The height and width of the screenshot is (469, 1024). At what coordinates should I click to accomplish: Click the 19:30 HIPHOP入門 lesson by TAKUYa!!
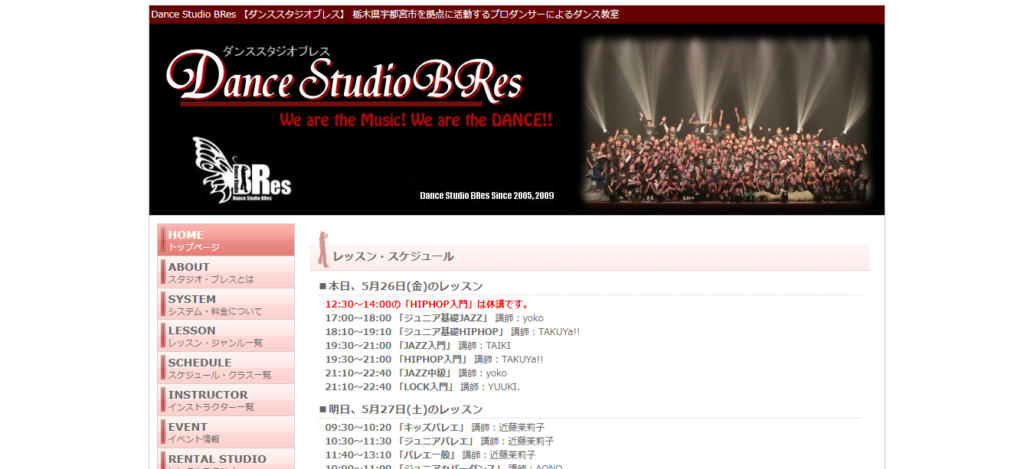point(434,359)
